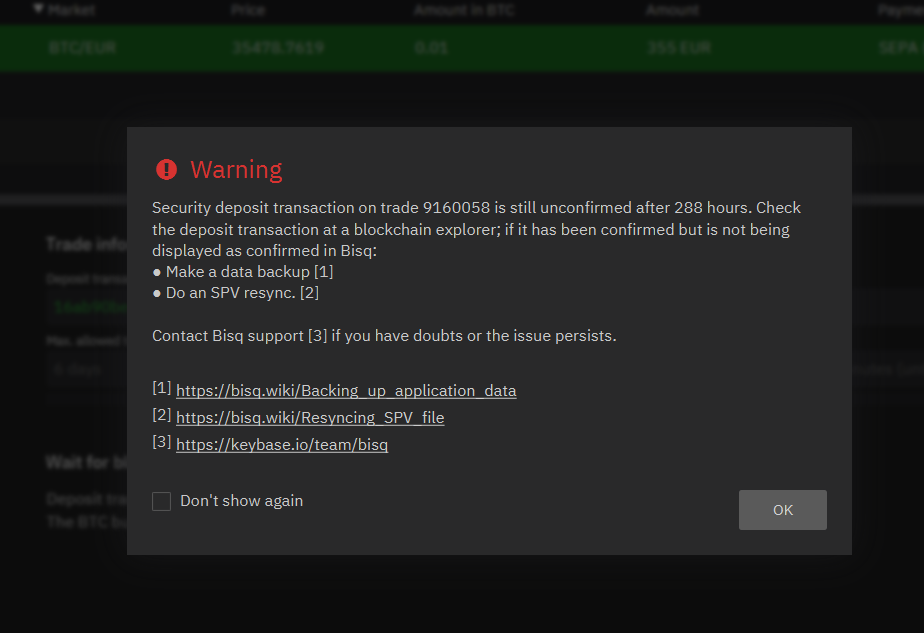Click the price value 35478.7619

(278, 48)
